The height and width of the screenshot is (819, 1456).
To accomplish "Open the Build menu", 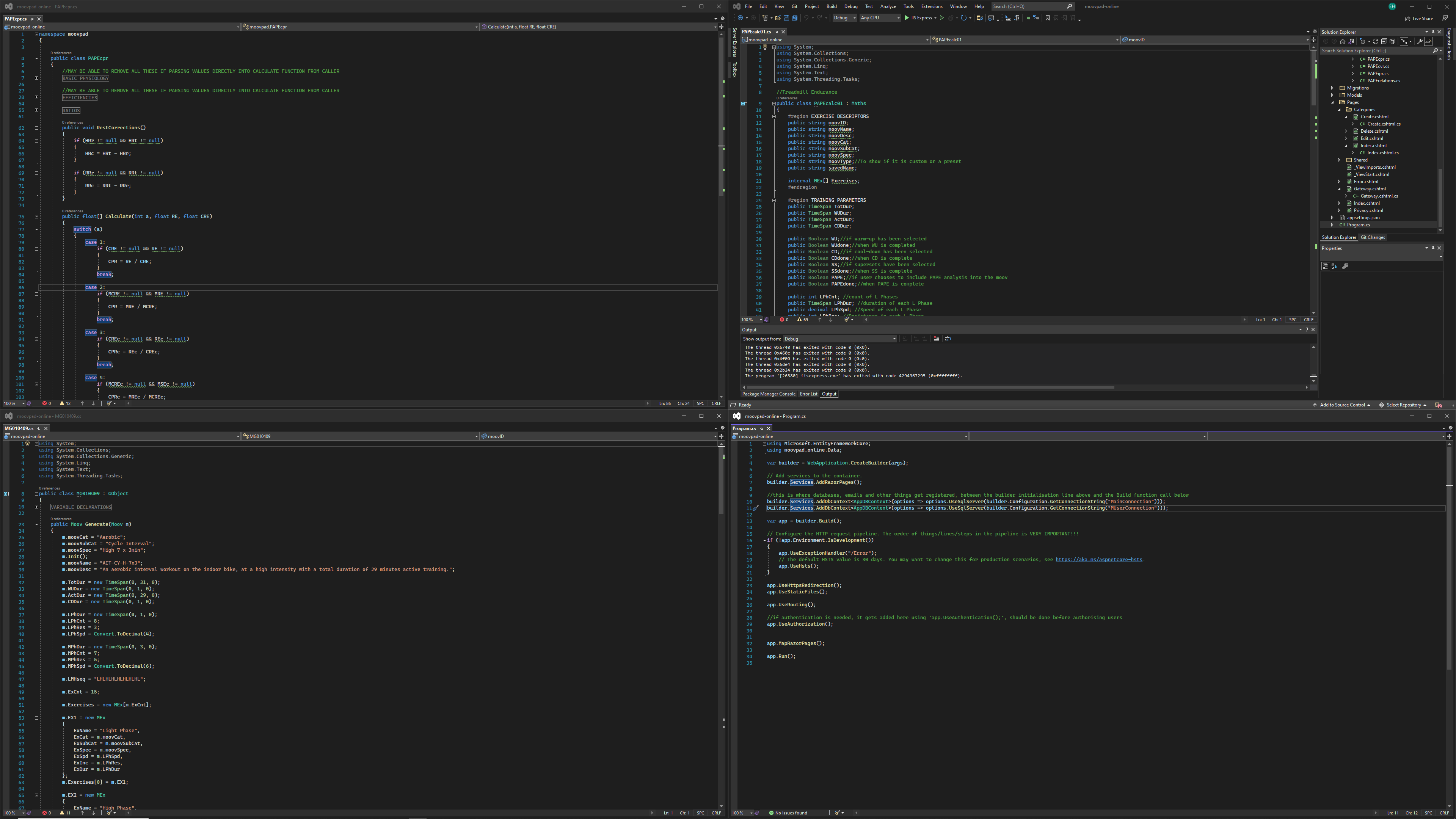I will click(832, 6).
